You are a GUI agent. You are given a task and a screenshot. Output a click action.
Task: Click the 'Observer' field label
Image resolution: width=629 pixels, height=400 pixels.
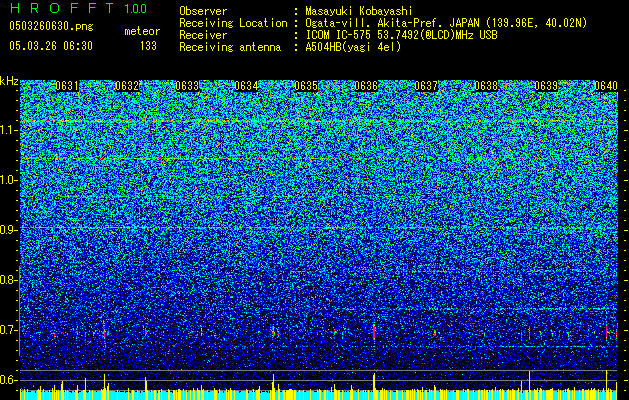click(x=203, y=11)
